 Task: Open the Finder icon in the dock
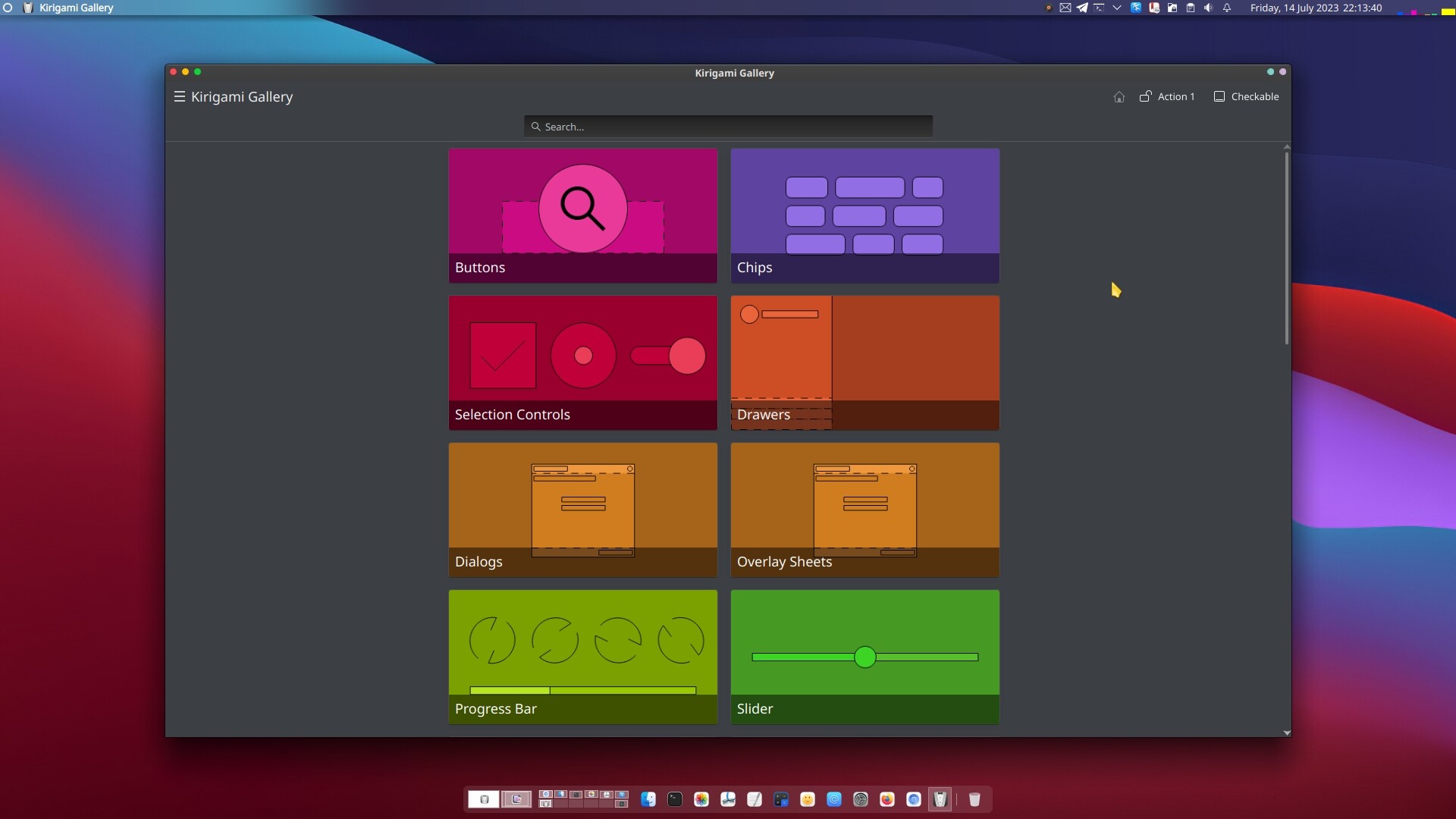tap(648, 799)
